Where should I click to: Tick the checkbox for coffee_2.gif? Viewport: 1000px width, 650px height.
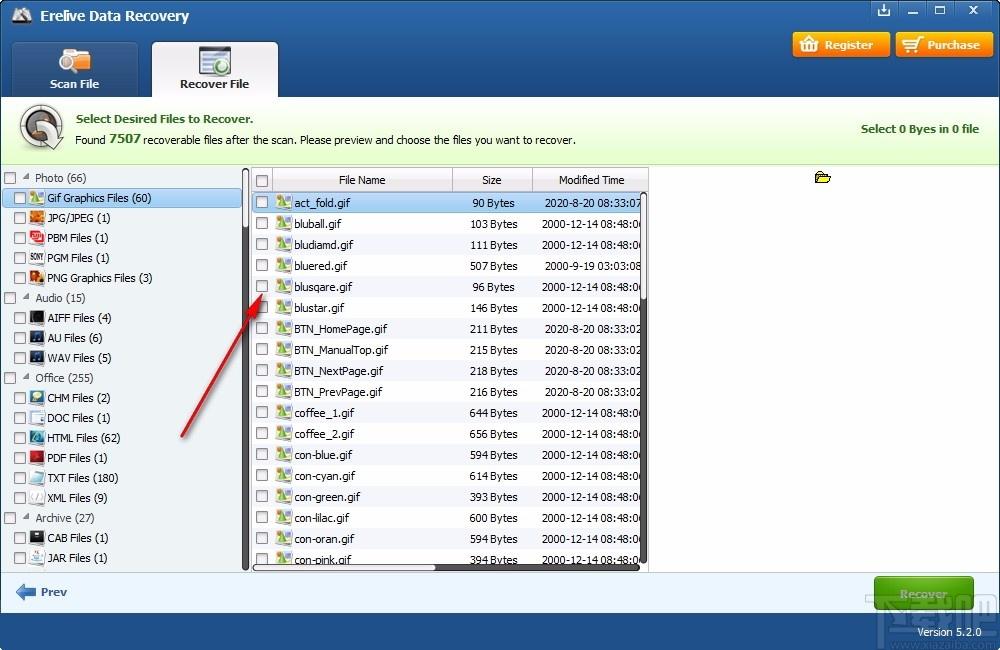262,434
